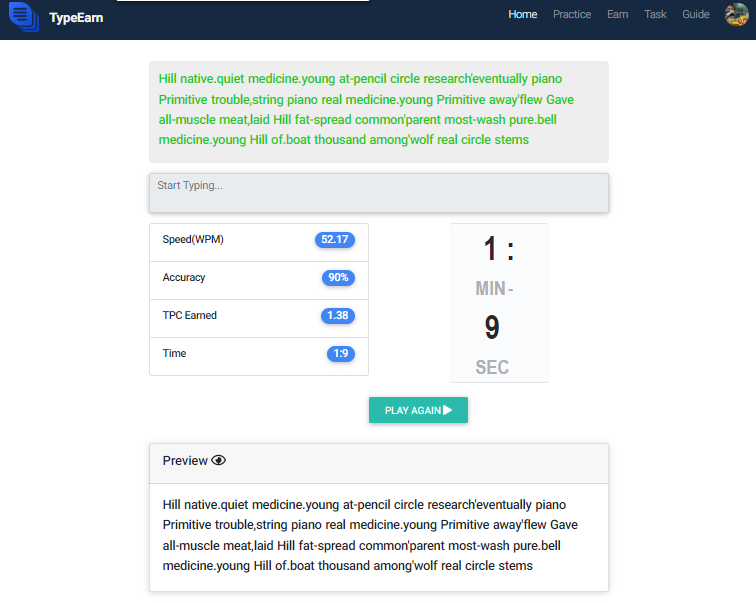Click the timer seconds display

492,328
